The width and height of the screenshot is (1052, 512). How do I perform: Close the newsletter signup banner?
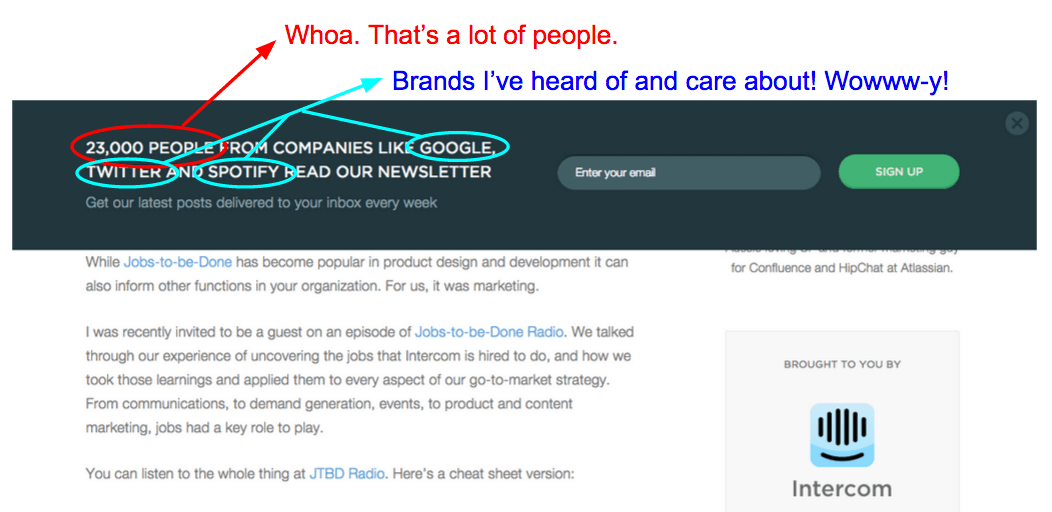coord(1017,124)
